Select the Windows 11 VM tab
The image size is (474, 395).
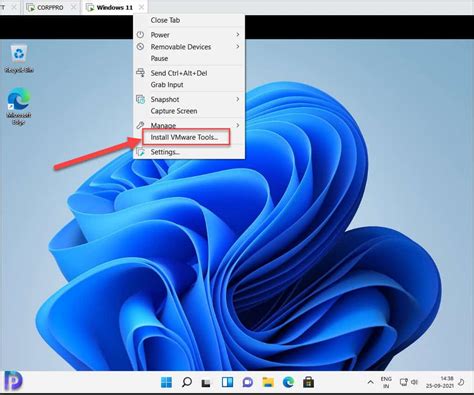pos(114,7)
